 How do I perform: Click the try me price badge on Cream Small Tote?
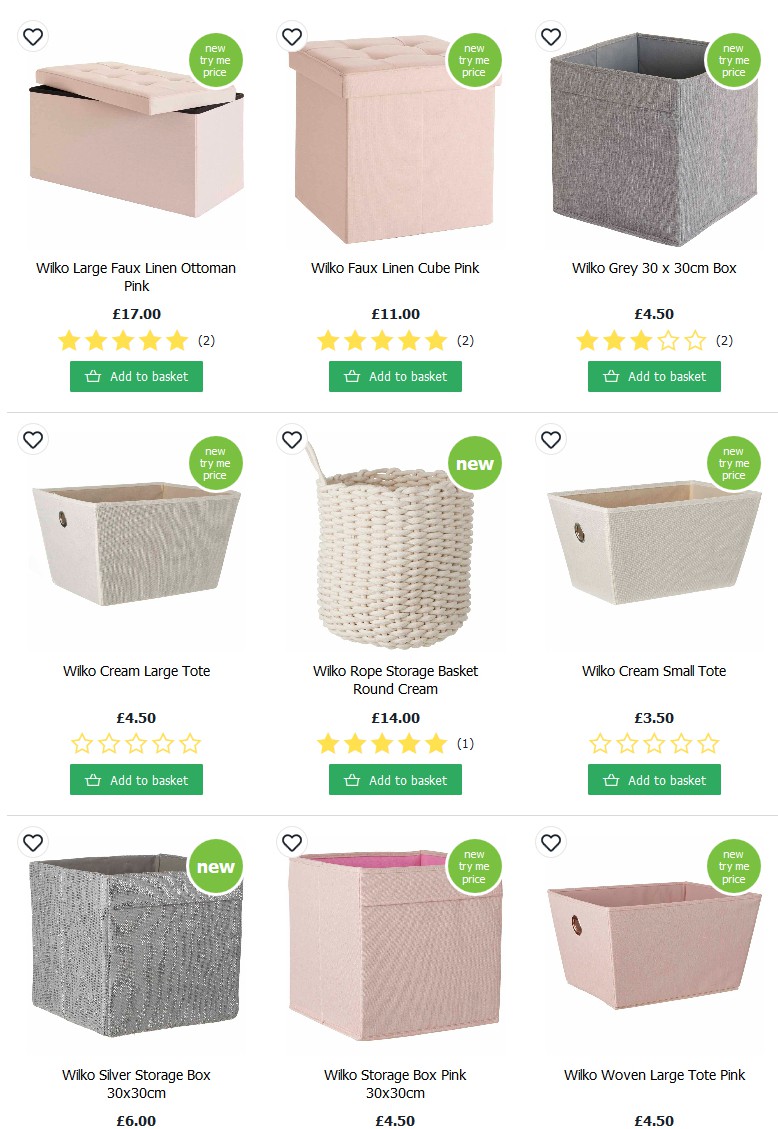[733, 463]
